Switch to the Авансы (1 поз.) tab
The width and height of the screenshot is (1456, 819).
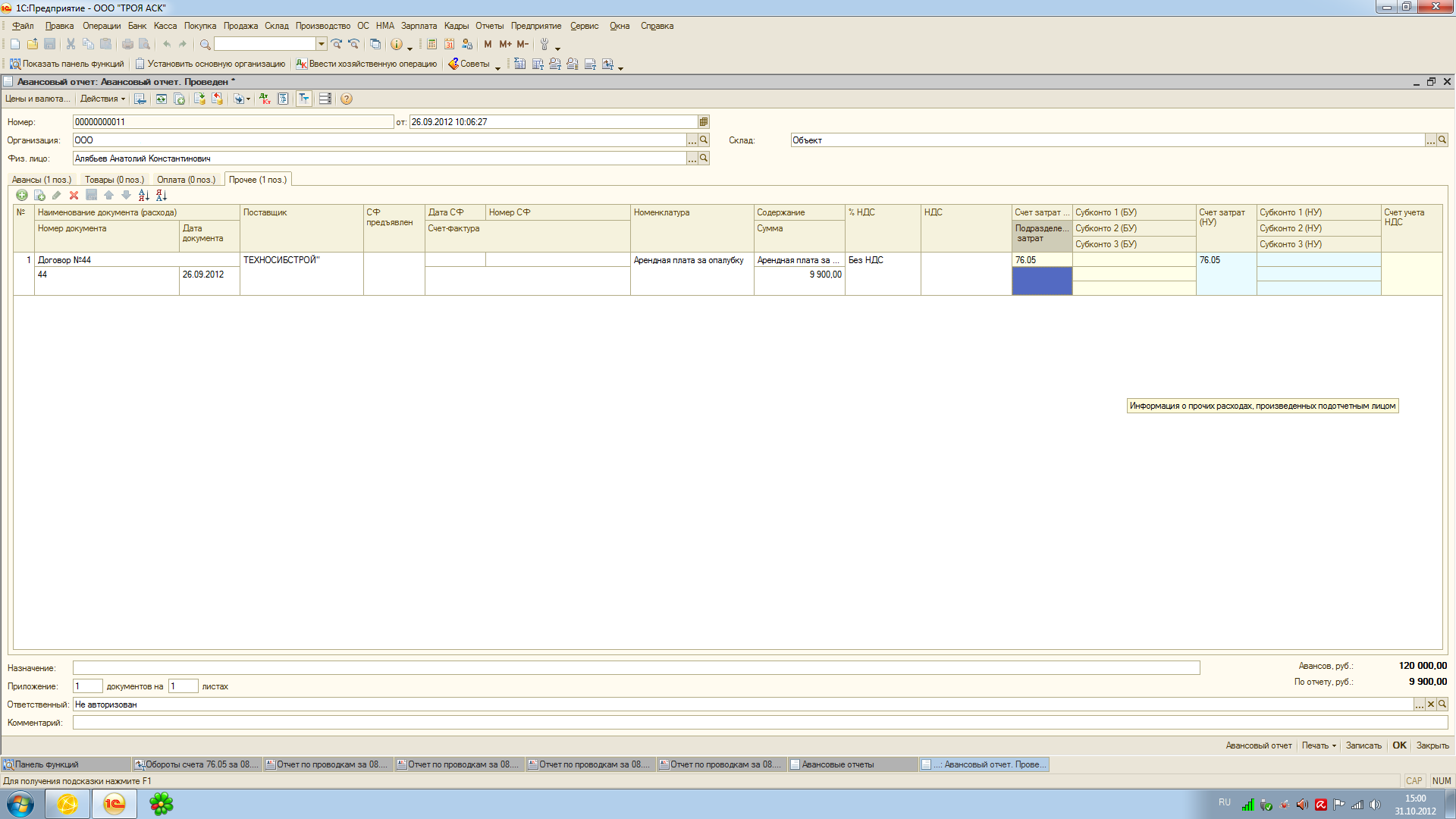pos(42,180)
